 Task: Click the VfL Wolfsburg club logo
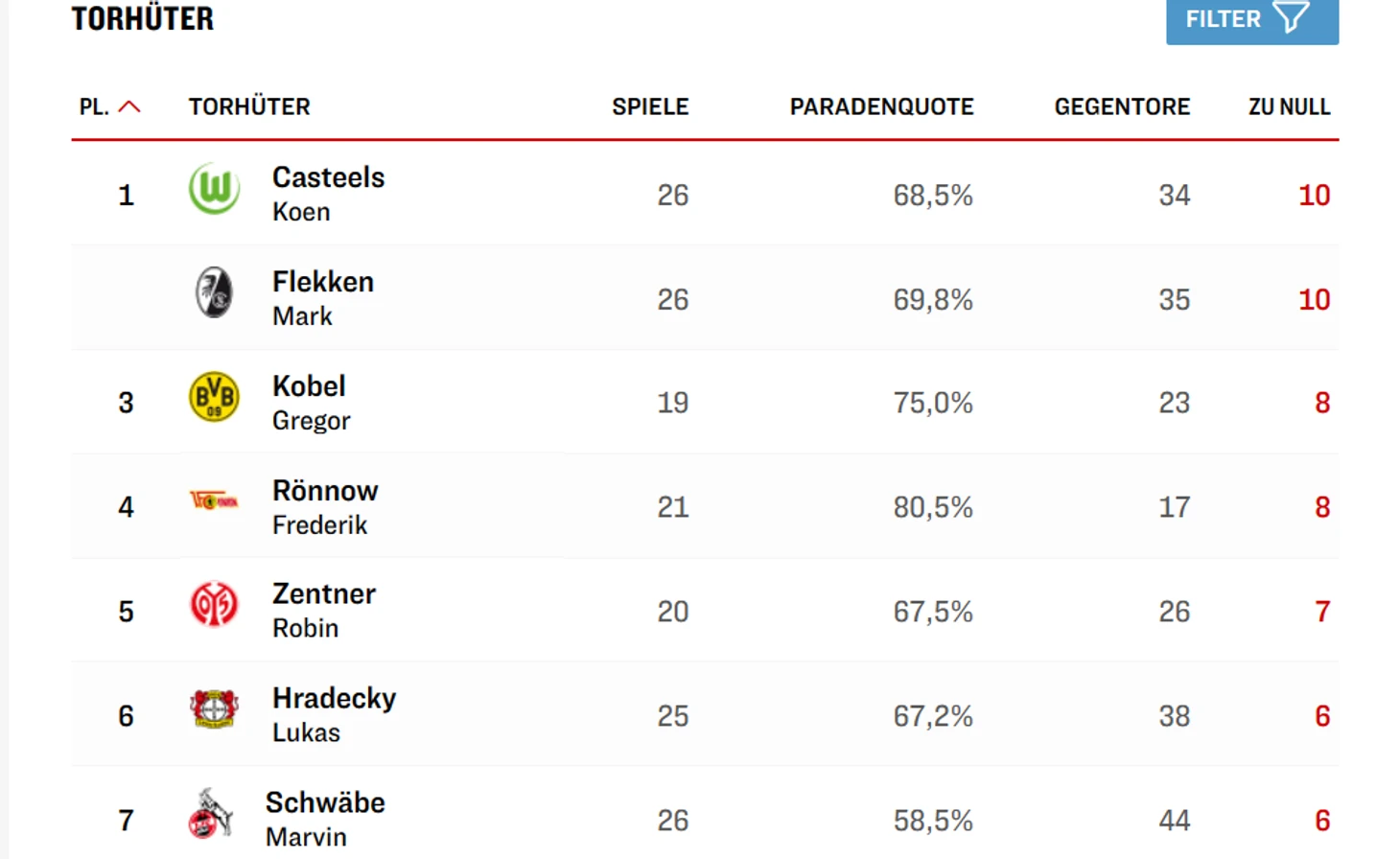point(214,189)
